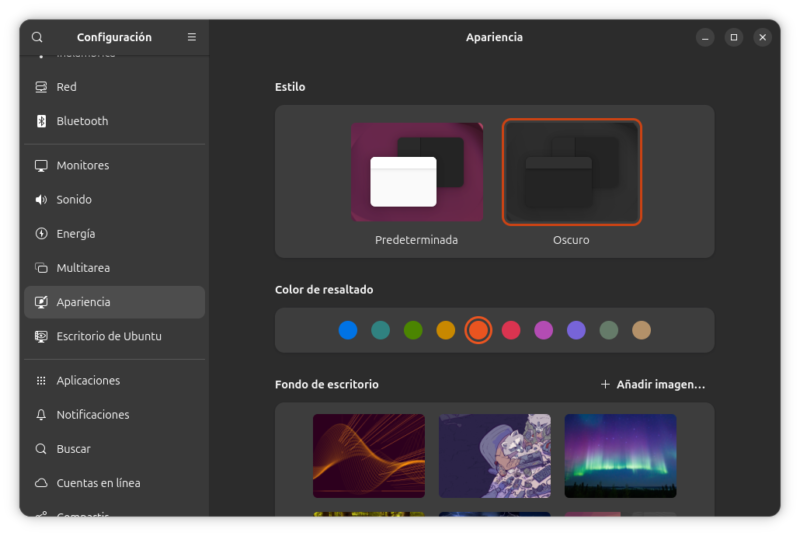
Task: Click the Cuentas en línea cloud icon
Action: [41, 483]
